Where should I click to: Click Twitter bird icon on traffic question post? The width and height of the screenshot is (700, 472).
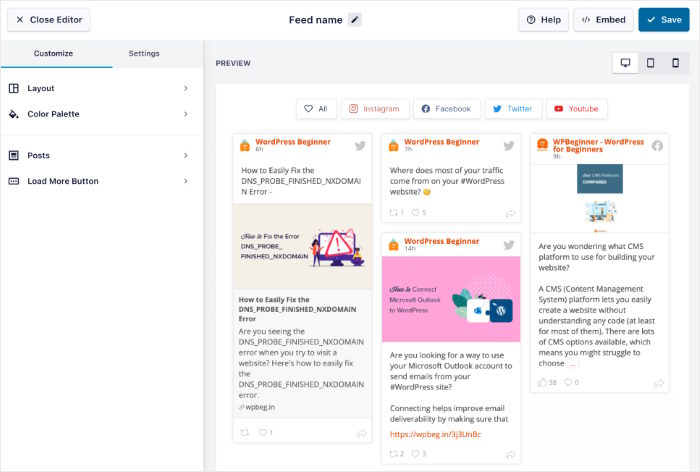pyautogui.click(x=509, y=146)
